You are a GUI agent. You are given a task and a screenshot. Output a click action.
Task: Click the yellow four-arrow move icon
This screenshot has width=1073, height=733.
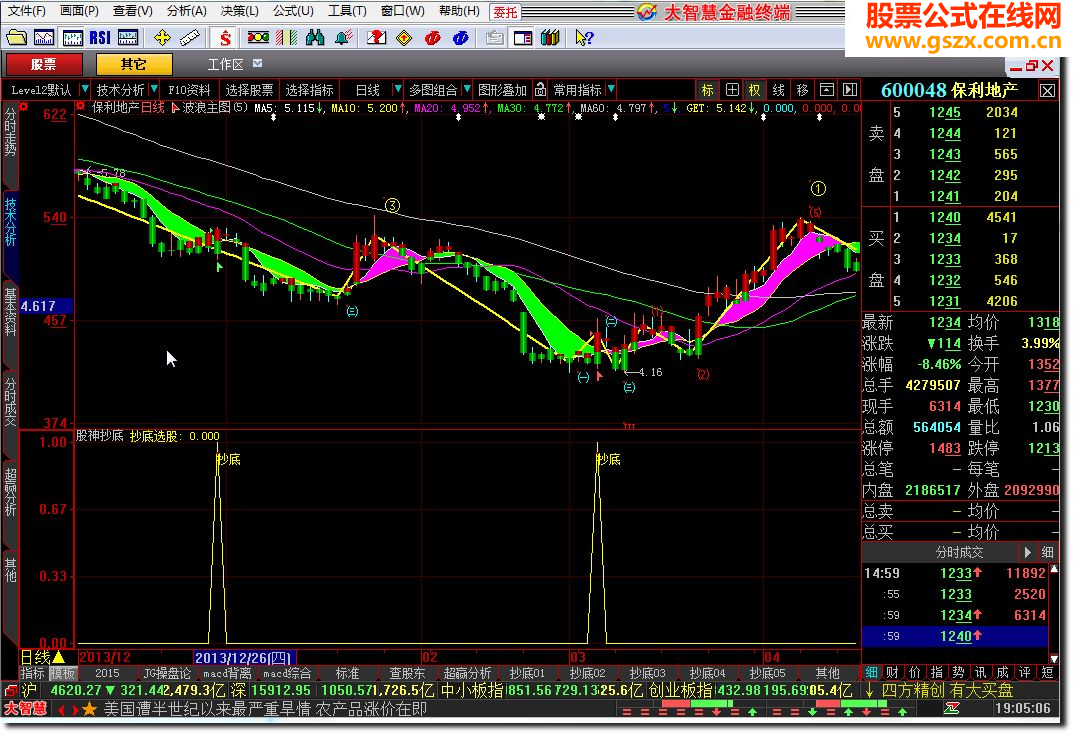click(162, 38)
